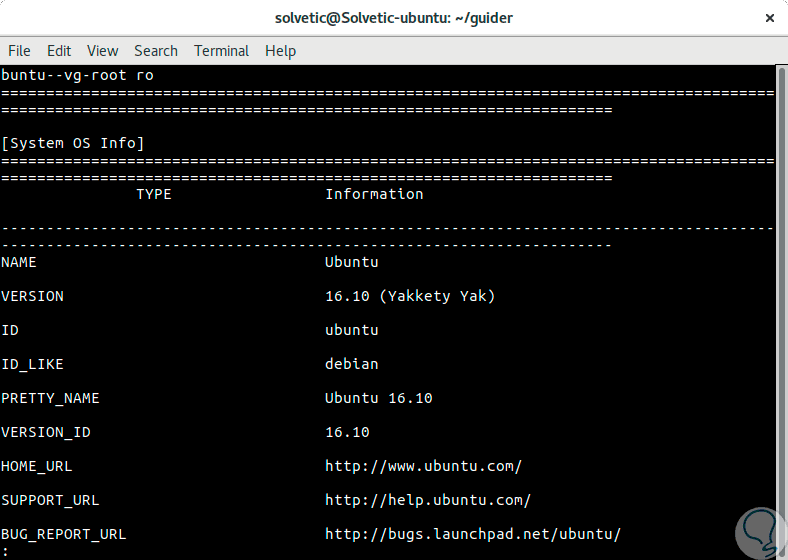Click the SUPPORT_URL row label
This screenshot has width=788, height=560.
tap(50, 501)
